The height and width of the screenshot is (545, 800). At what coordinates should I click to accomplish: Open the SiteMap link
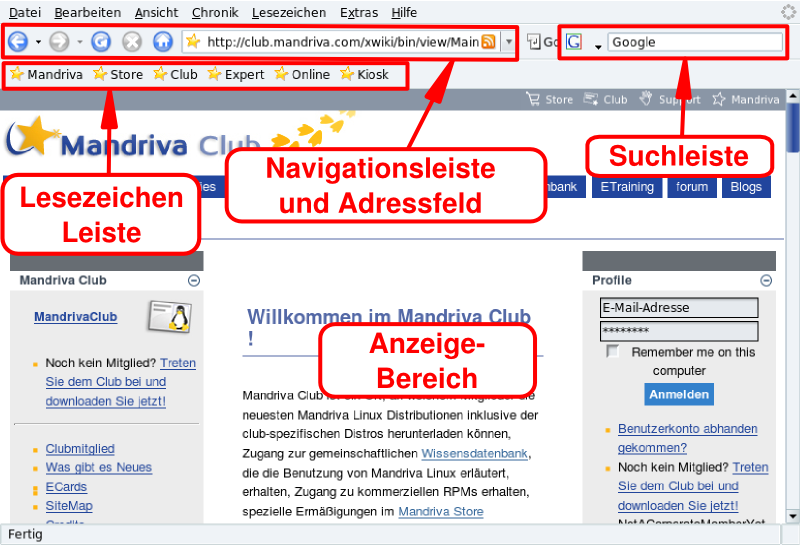click(69, 506)
